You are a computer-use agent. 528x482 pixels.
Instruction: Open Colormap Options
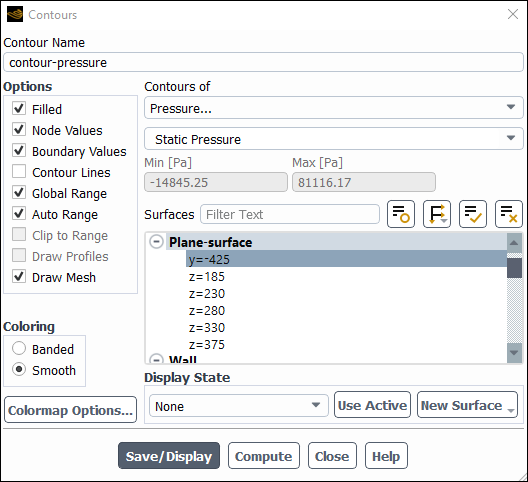pyautogui.click(x=70, y=410)
